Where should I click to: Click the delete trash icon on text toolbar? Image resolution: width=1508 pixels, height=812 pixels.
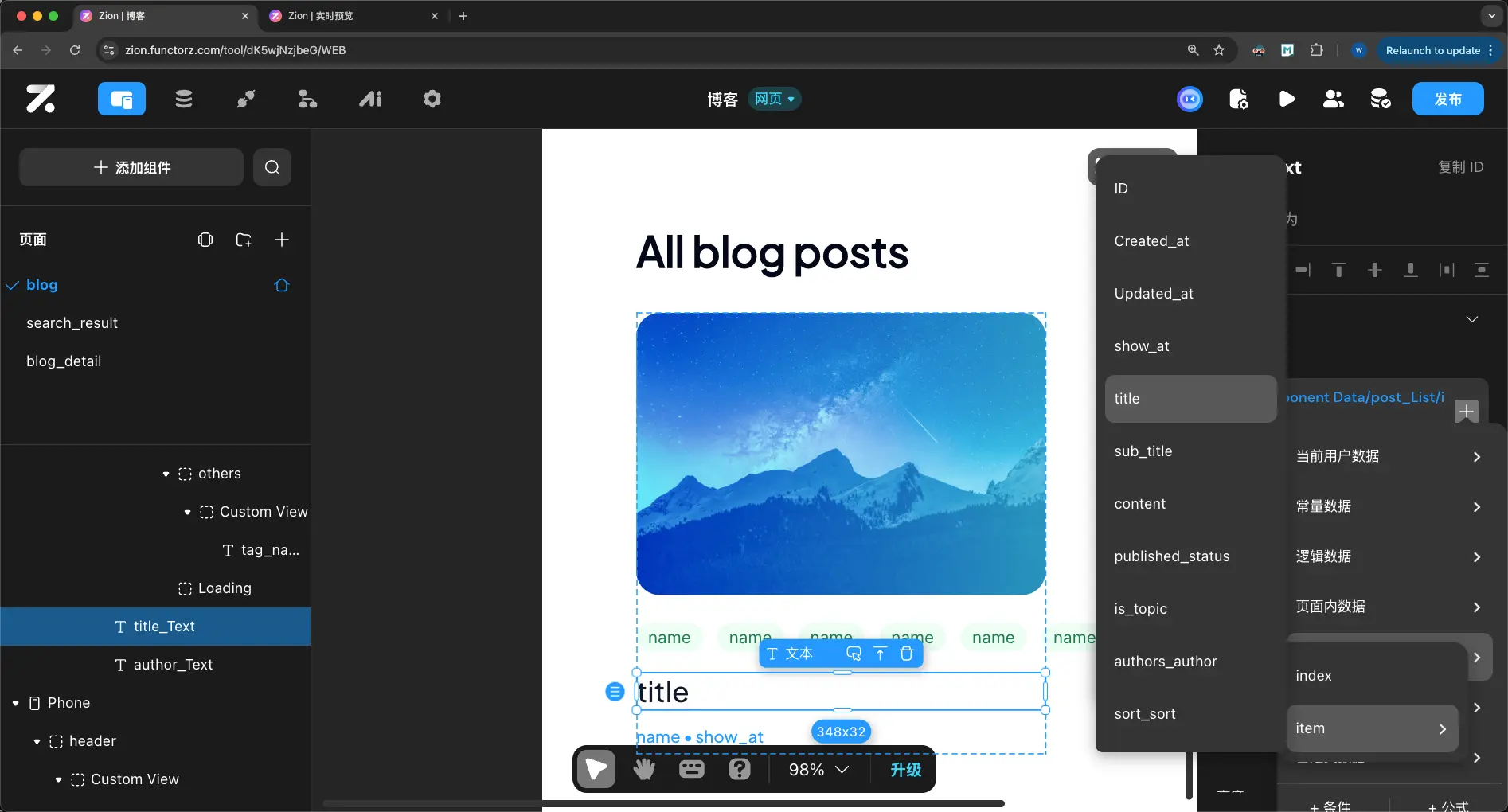906,654
